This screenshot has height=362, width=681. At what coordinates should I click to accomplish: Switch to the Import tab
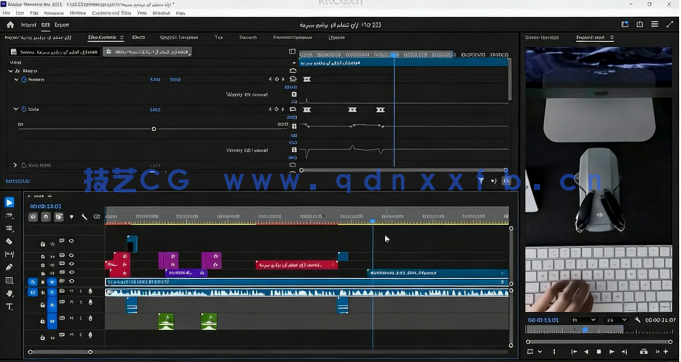[29, 25]
